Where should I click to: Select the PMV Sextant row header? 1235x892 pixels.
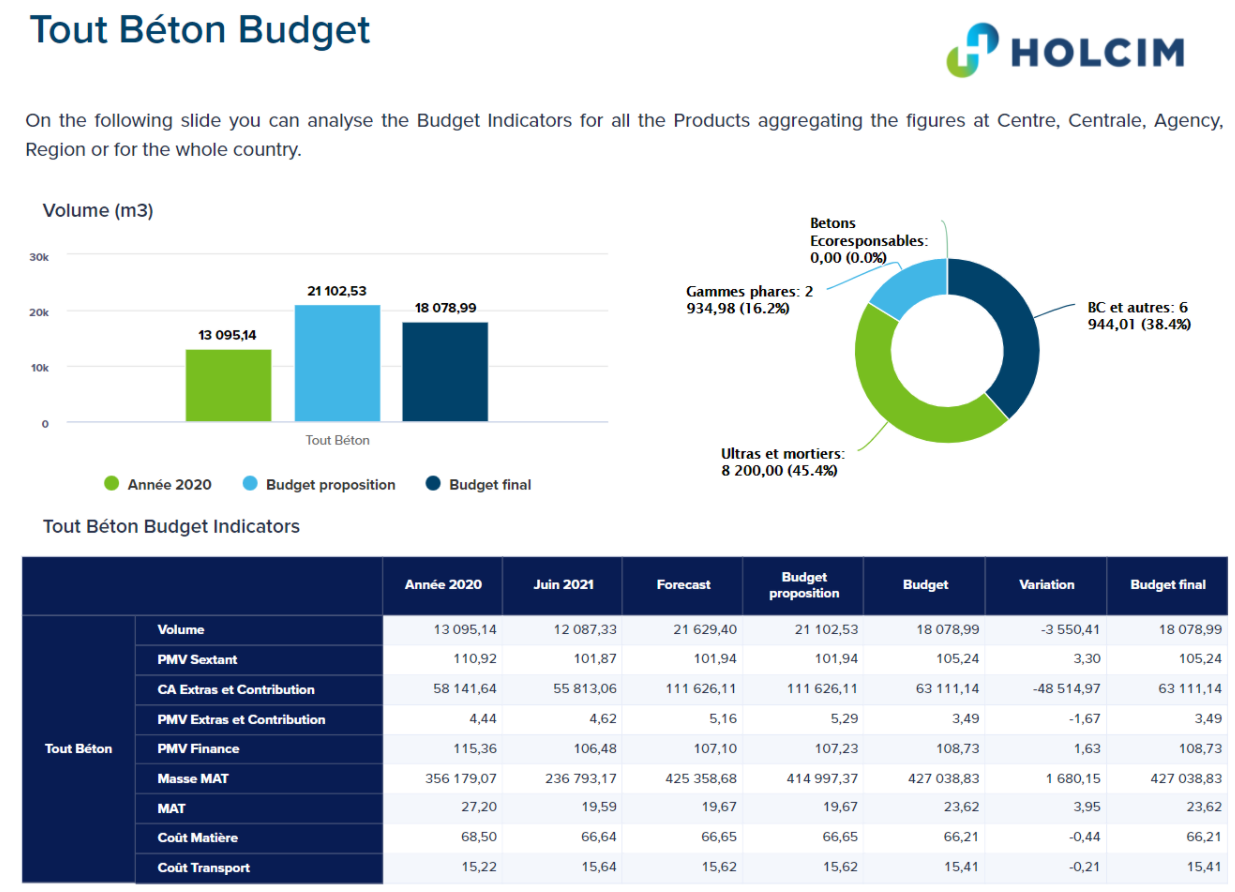259,660
